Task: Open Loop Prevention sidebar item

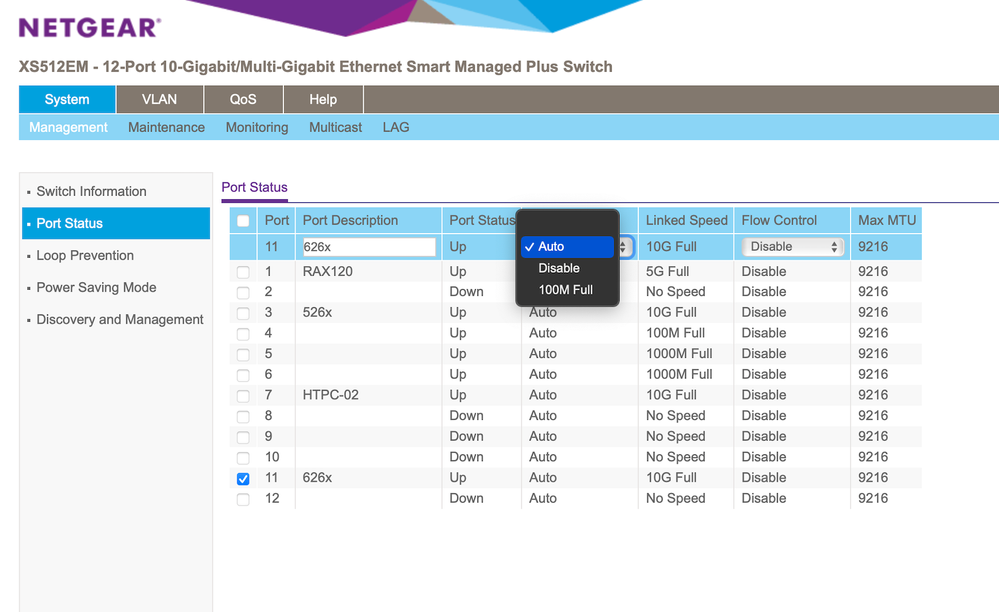Action: pyautogui.click(x=85, y=255)
